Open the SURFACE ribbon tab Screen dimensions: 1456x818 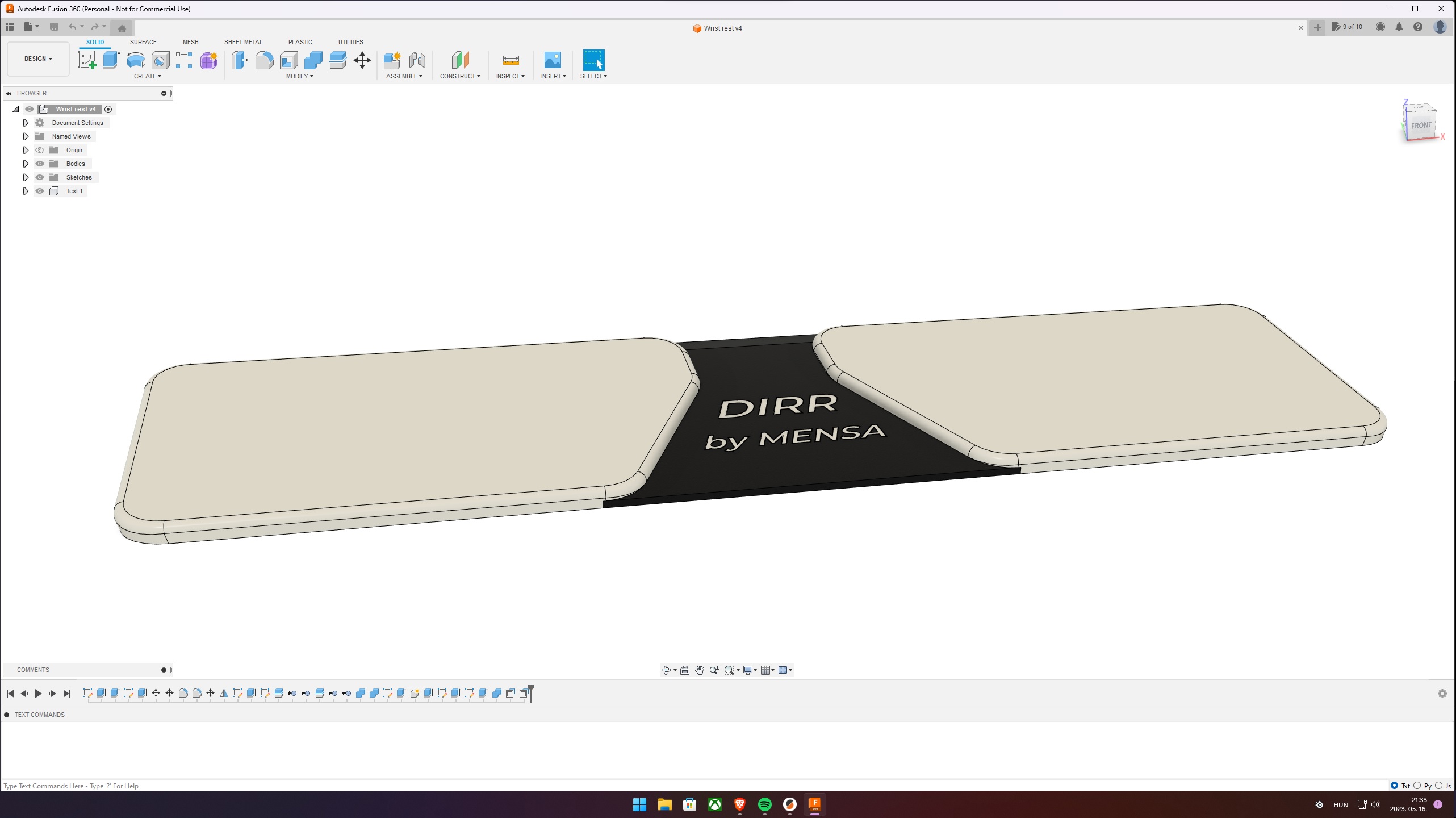(x=143, y=42)
